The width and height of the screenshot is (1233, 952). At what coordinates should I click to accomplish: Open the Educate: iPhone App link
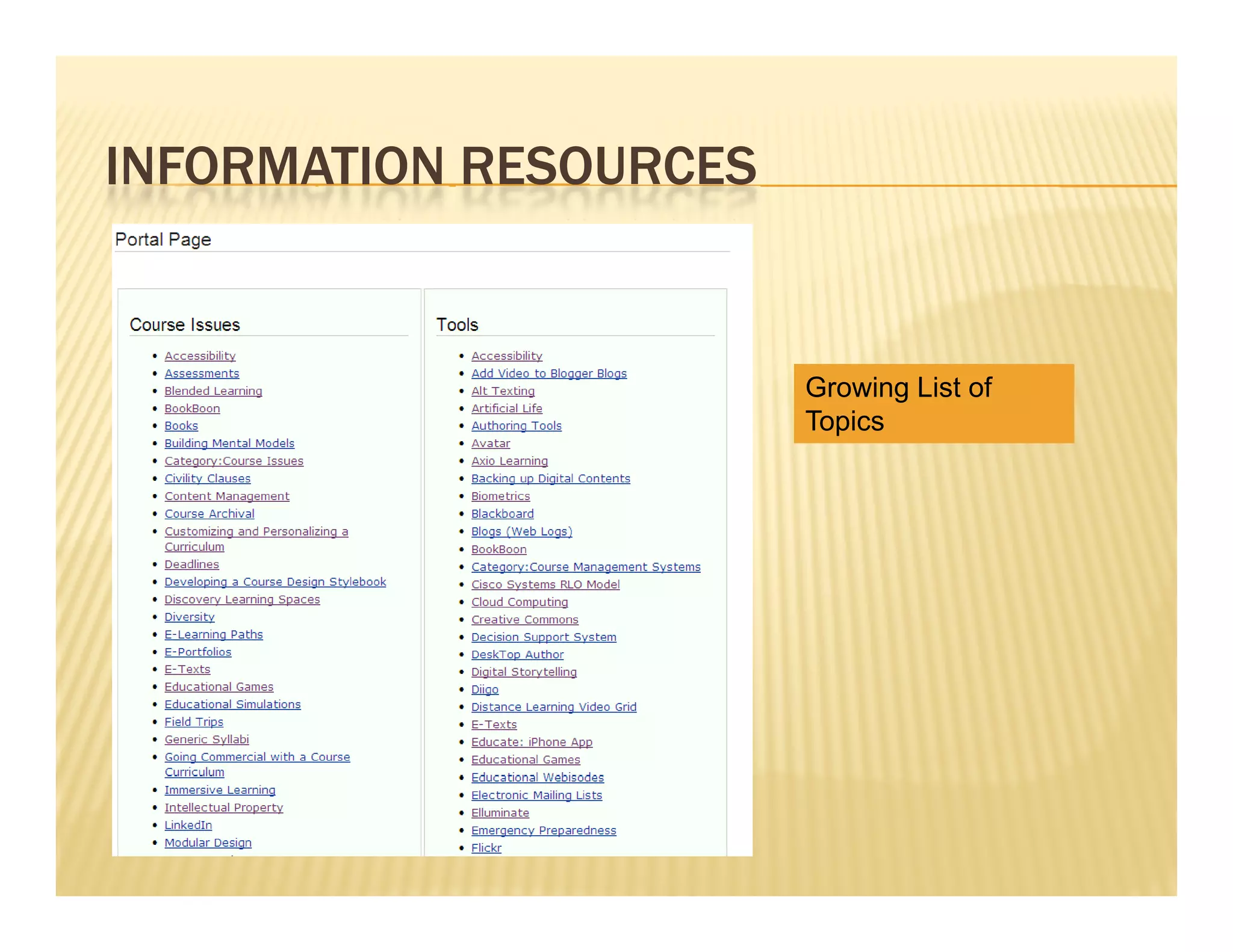pyautogui.click(x=532, y=742)
